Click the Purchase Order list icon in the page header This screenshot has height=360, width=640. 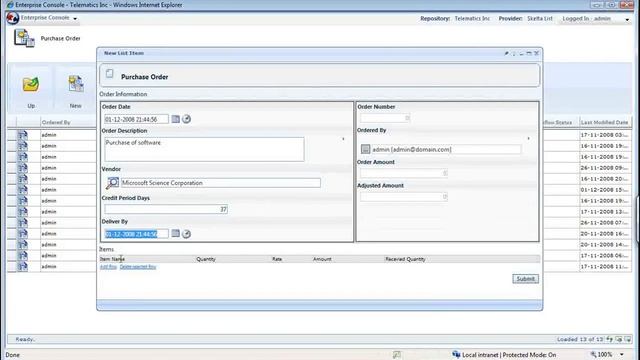[24, 38]
